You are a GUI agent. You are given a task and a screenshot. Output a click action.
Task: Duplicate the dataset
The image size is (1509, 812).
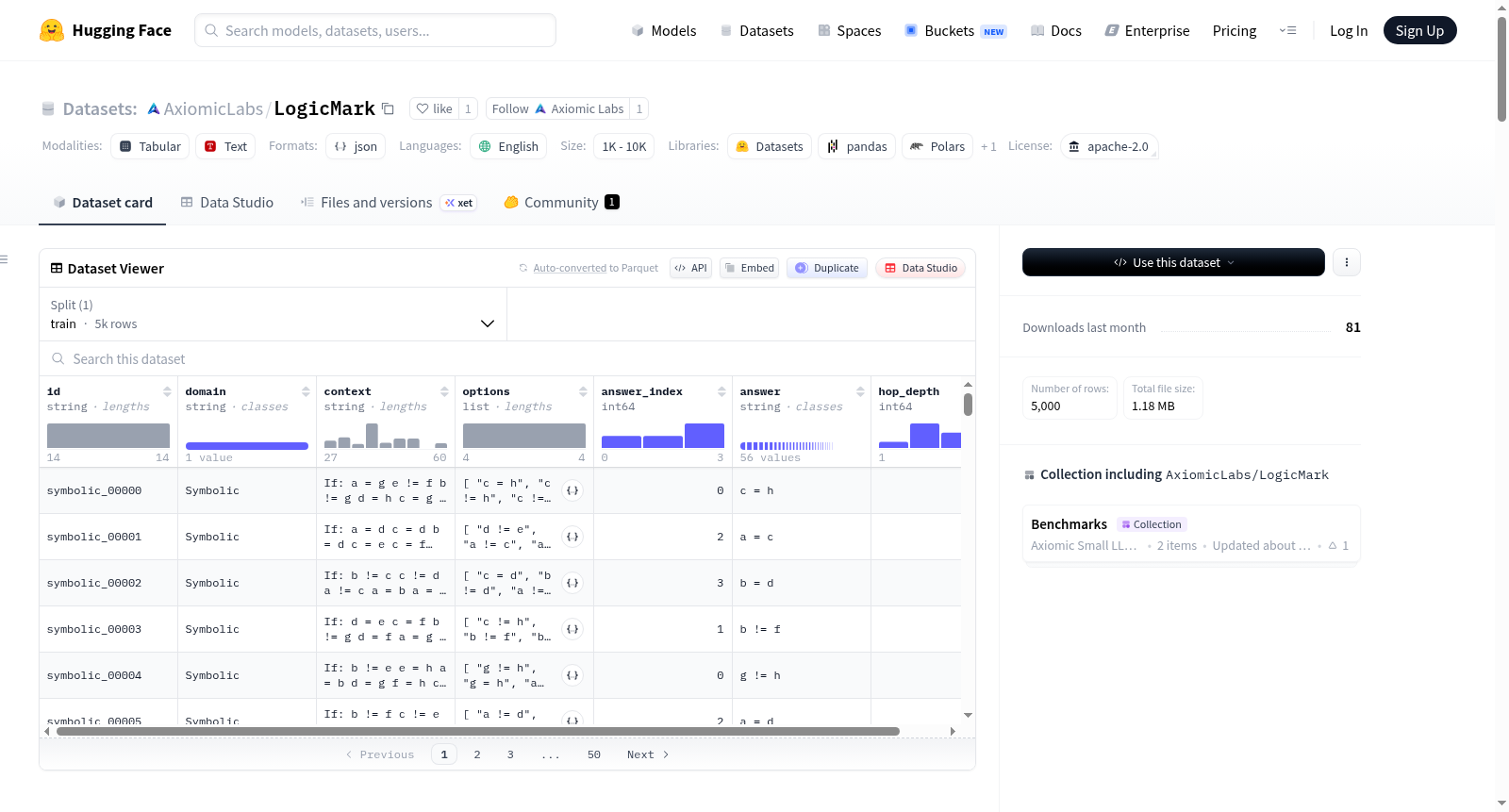(x=827, y=268)
